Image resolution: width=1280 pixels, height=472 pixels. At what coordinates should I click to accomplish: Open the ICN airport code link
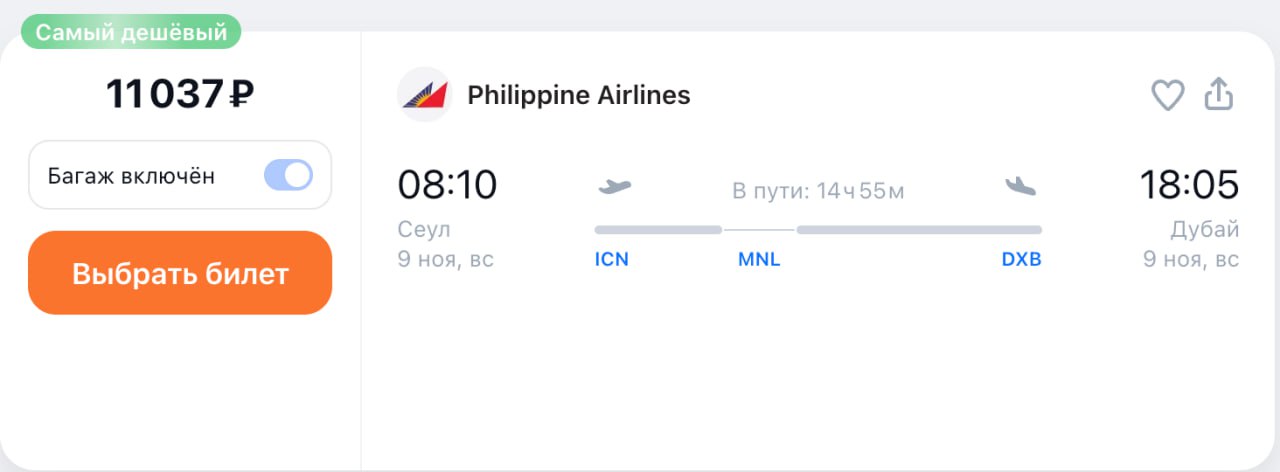tap(611, 259)
